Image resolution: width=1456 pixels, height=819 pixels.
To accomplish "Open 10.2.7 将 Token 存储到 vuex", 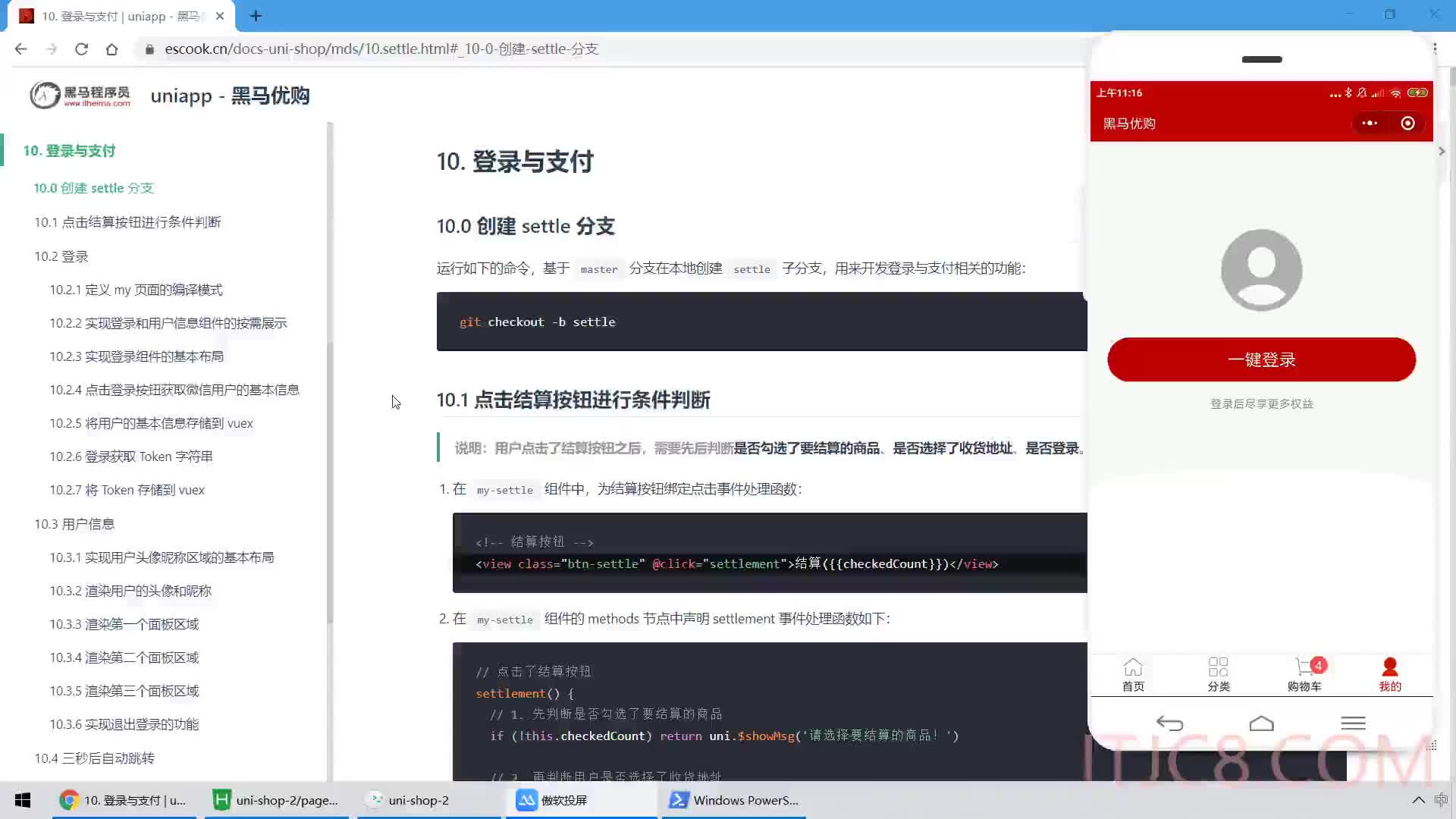I will (x=127, y=490).
